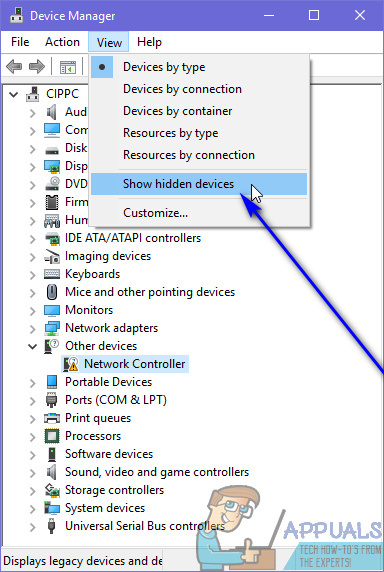This screenshot has height=572, width=384.
Task: Expand the Network adapters category
Action: [x=33, y=329]
